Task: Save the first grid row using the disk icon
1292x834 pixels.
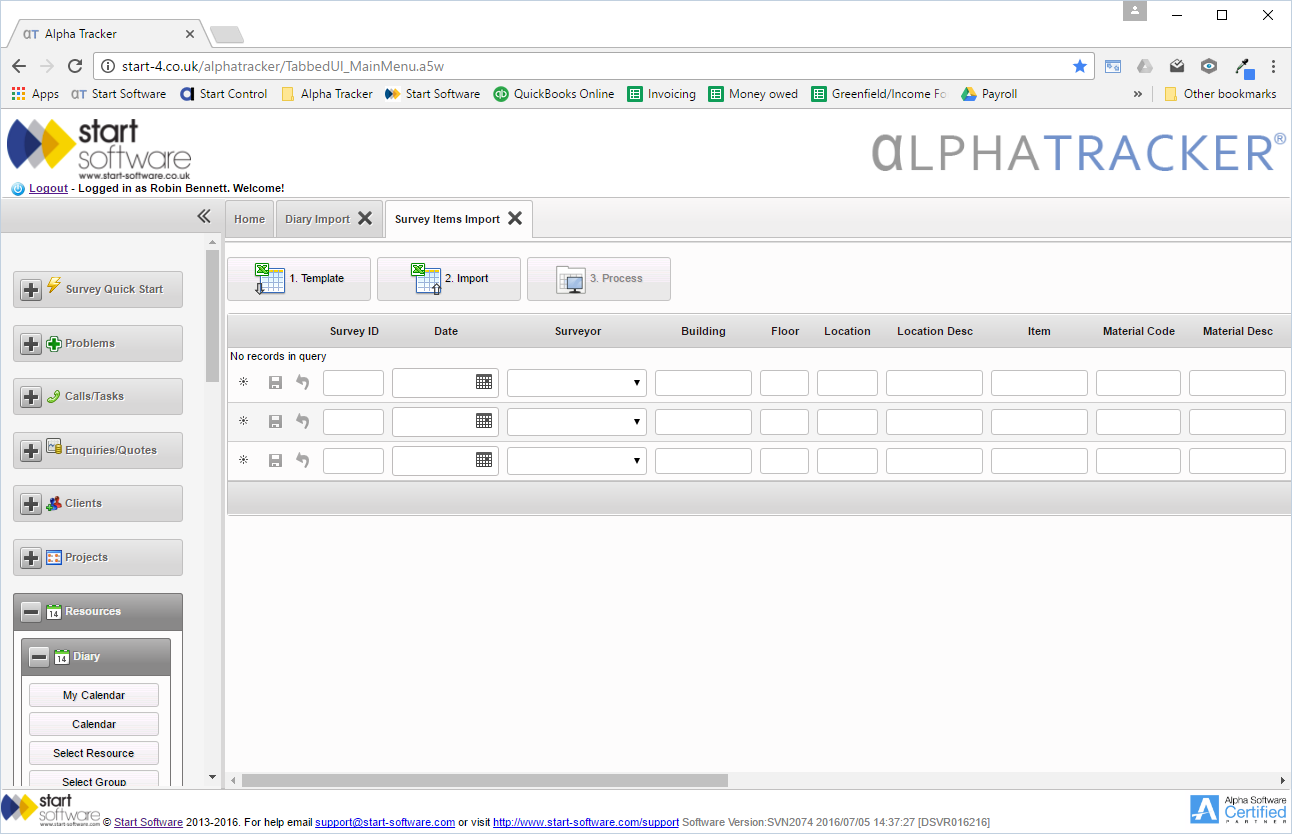Action: click(274, 382)
